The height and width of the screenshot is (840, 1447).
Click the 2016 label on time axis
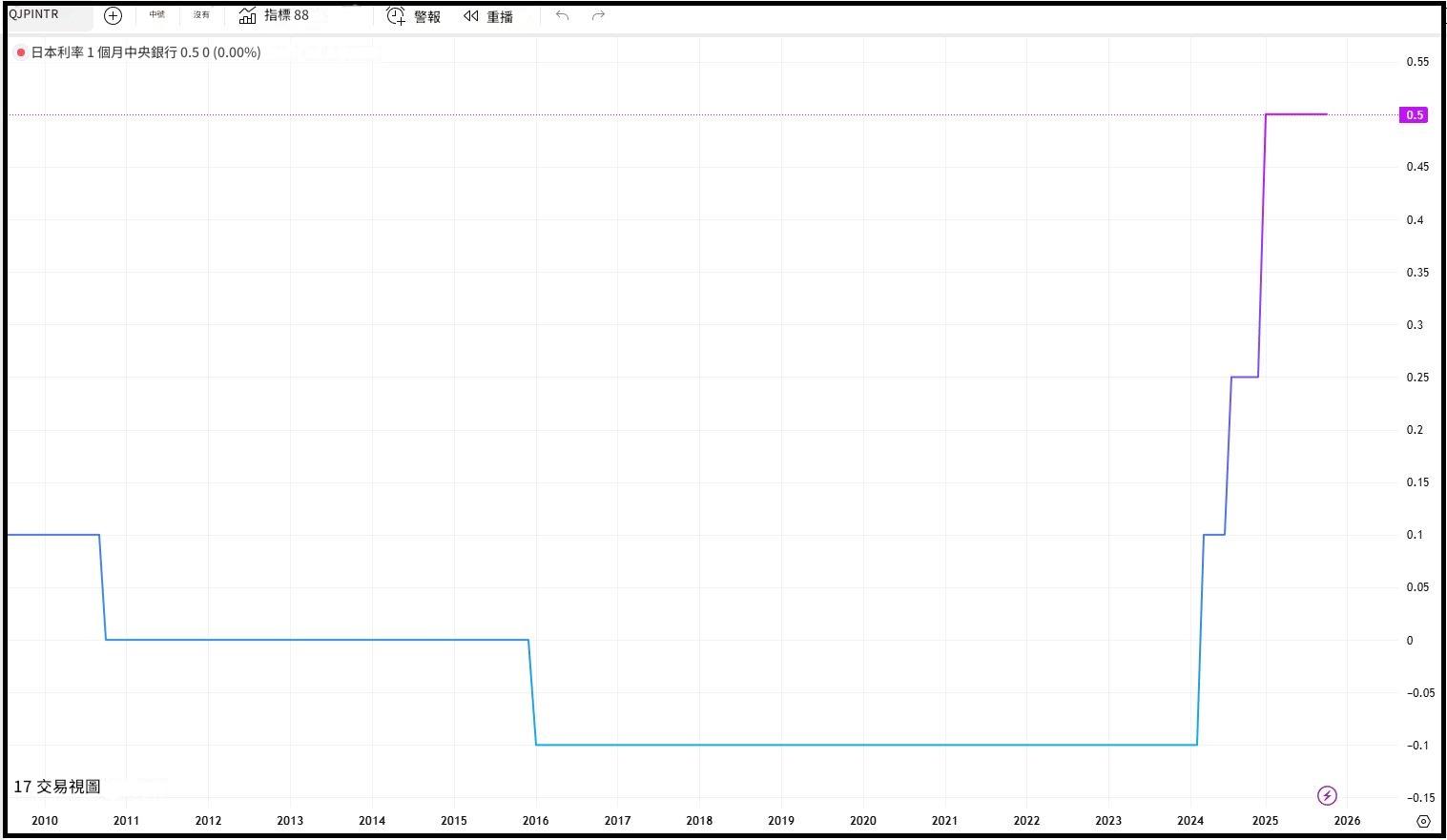(x=535, y=821)
